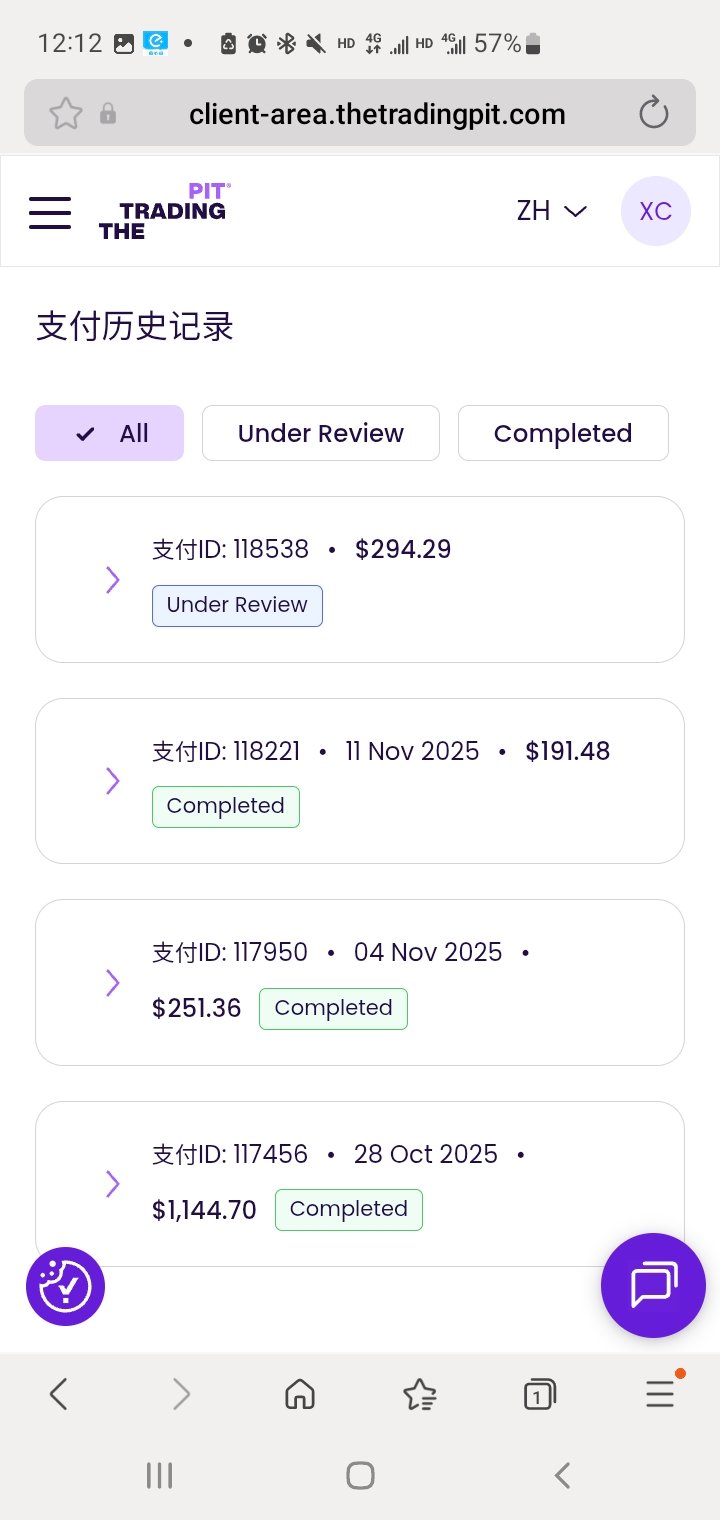The image size is (720, 1520).
Task: Filter payments by Completed status
Action: point(563,433)
